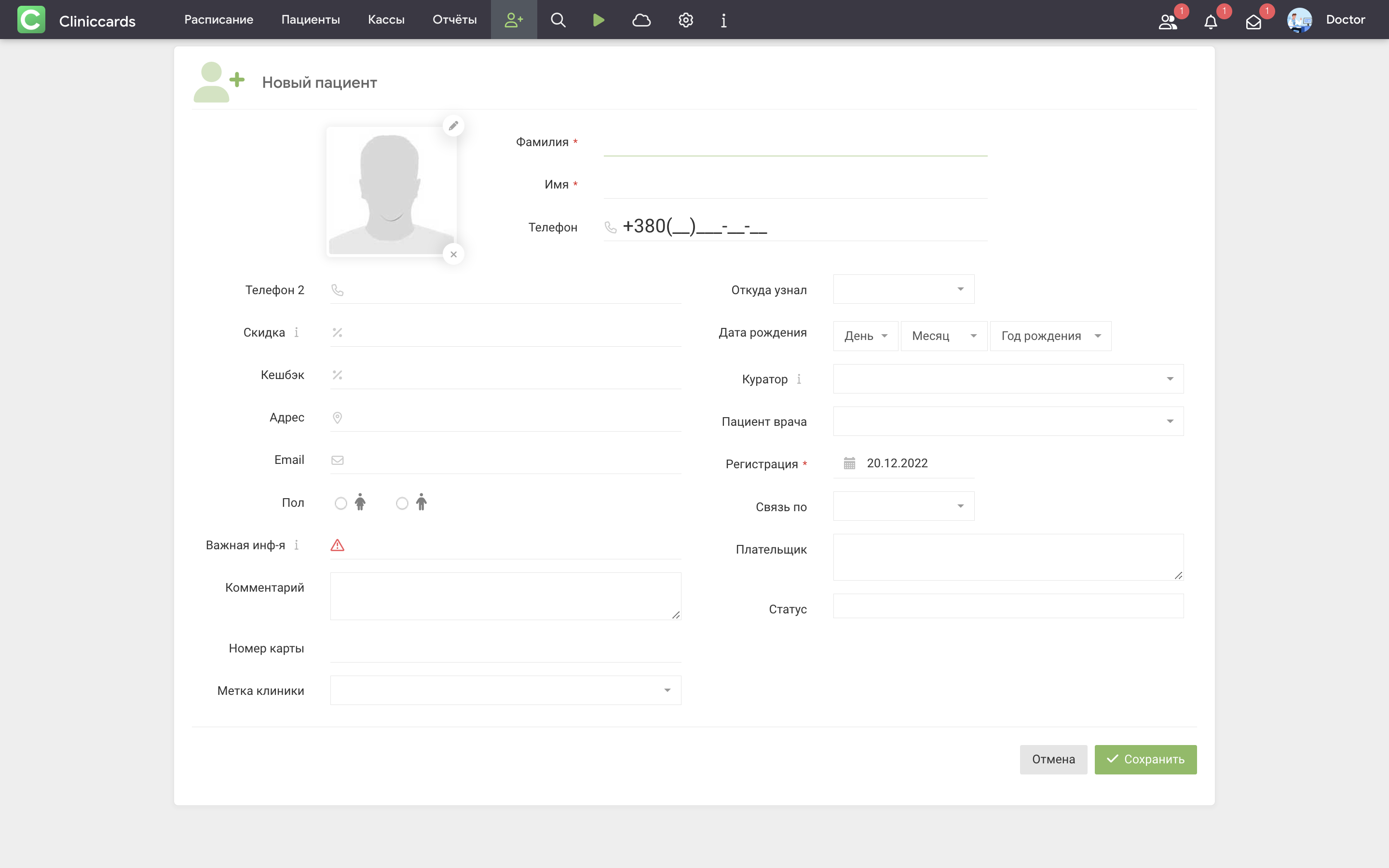Go to Кассы menu

[386, 20]
